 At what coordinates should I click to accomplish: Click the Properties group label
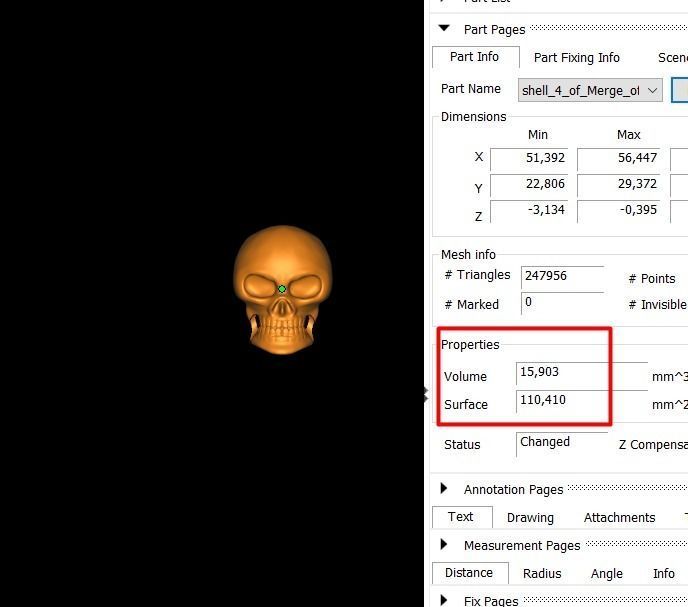pos(470,345)
